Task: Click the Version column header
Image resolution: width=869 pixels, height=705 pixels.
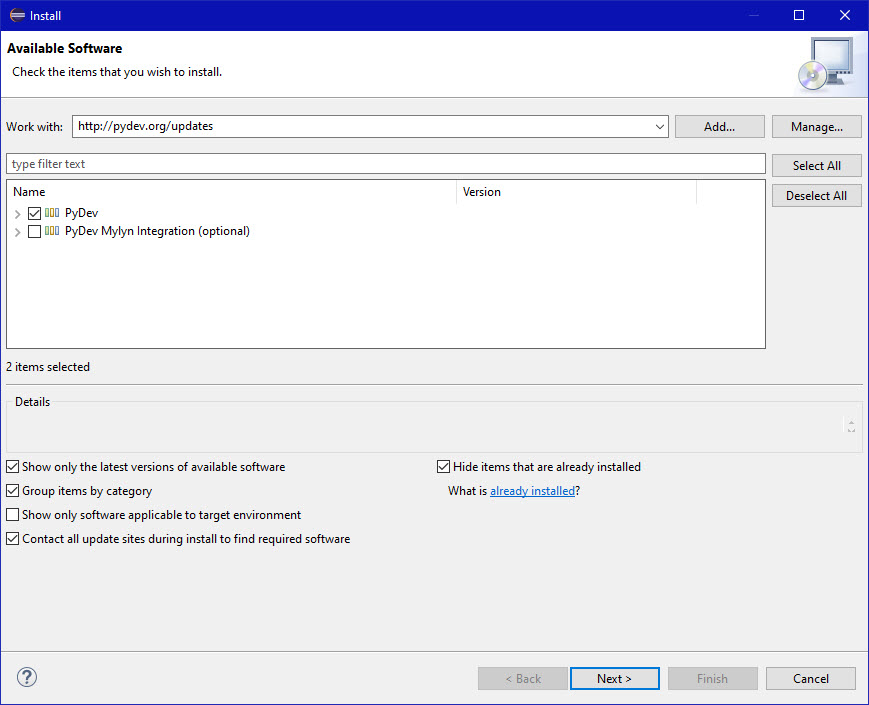Action: click(575, 192)
